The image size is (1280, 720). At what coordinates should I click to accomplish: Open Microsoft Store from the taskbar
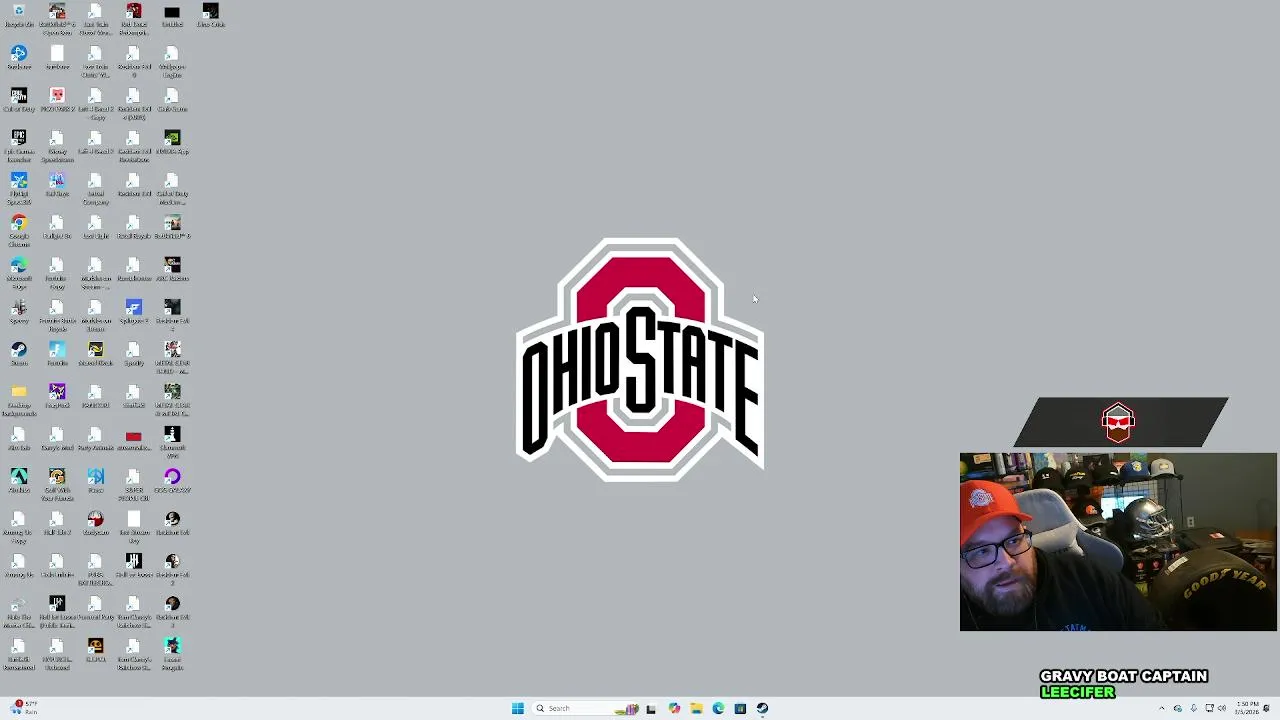click(x=740, y=708)
